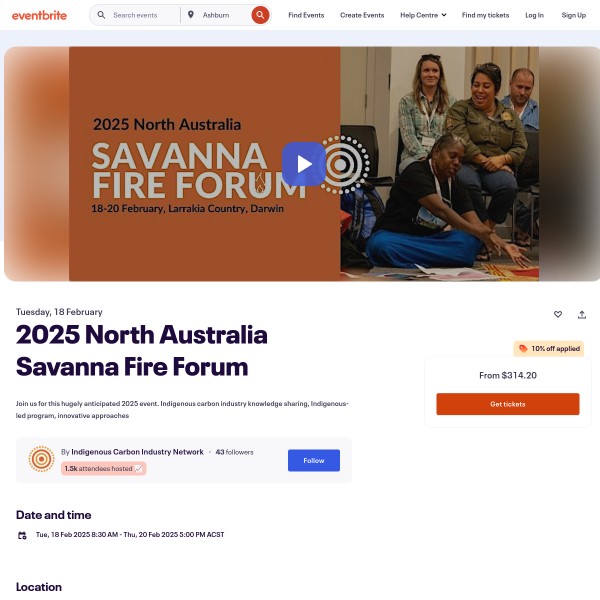This screenshot has width=600, height=600.
Task: Play the Savanna Fire Forum video
Action: (x=304, y=164)
